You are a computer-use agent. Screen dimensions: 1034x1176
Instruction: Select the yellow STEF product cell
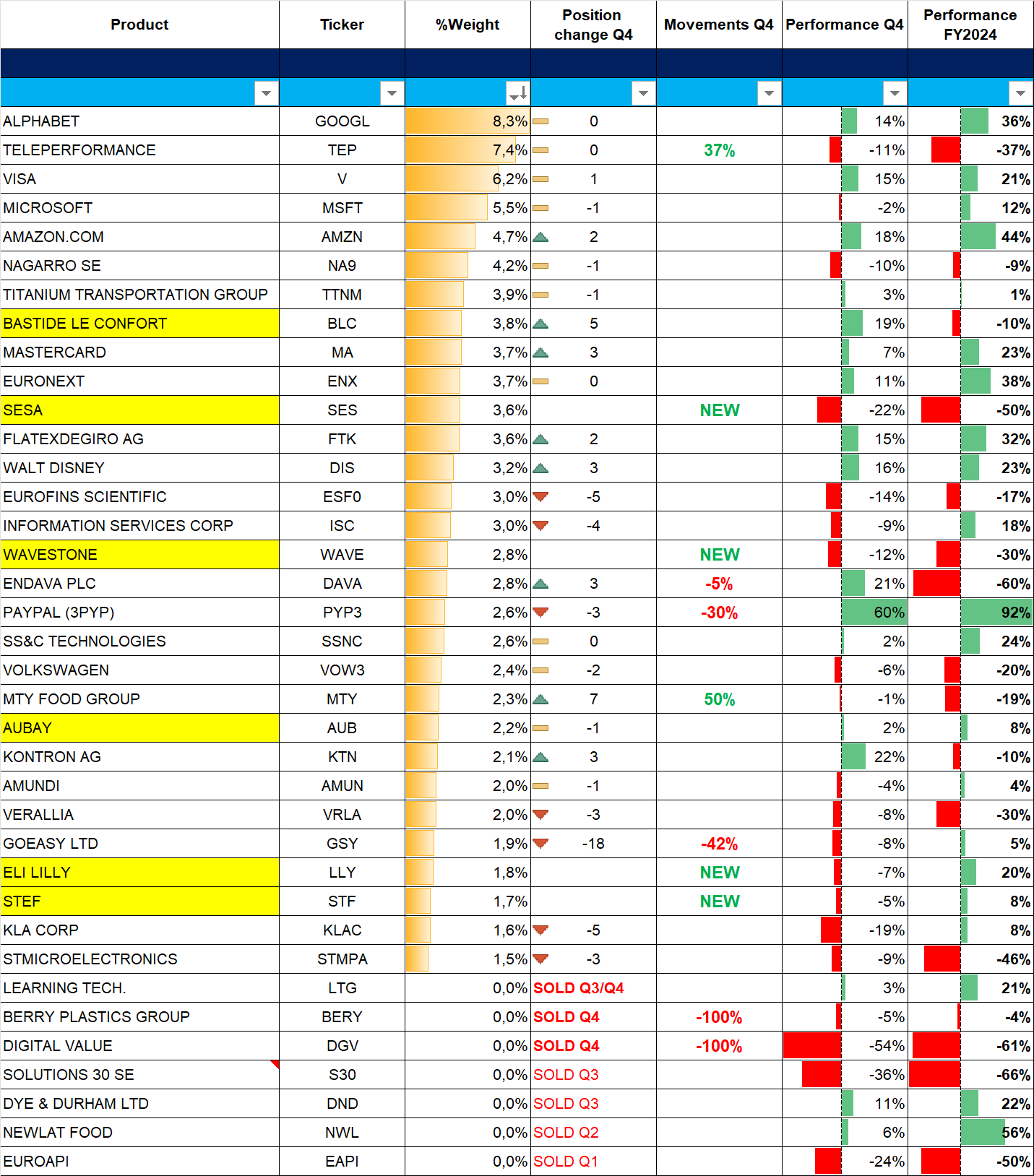point(139,902)
